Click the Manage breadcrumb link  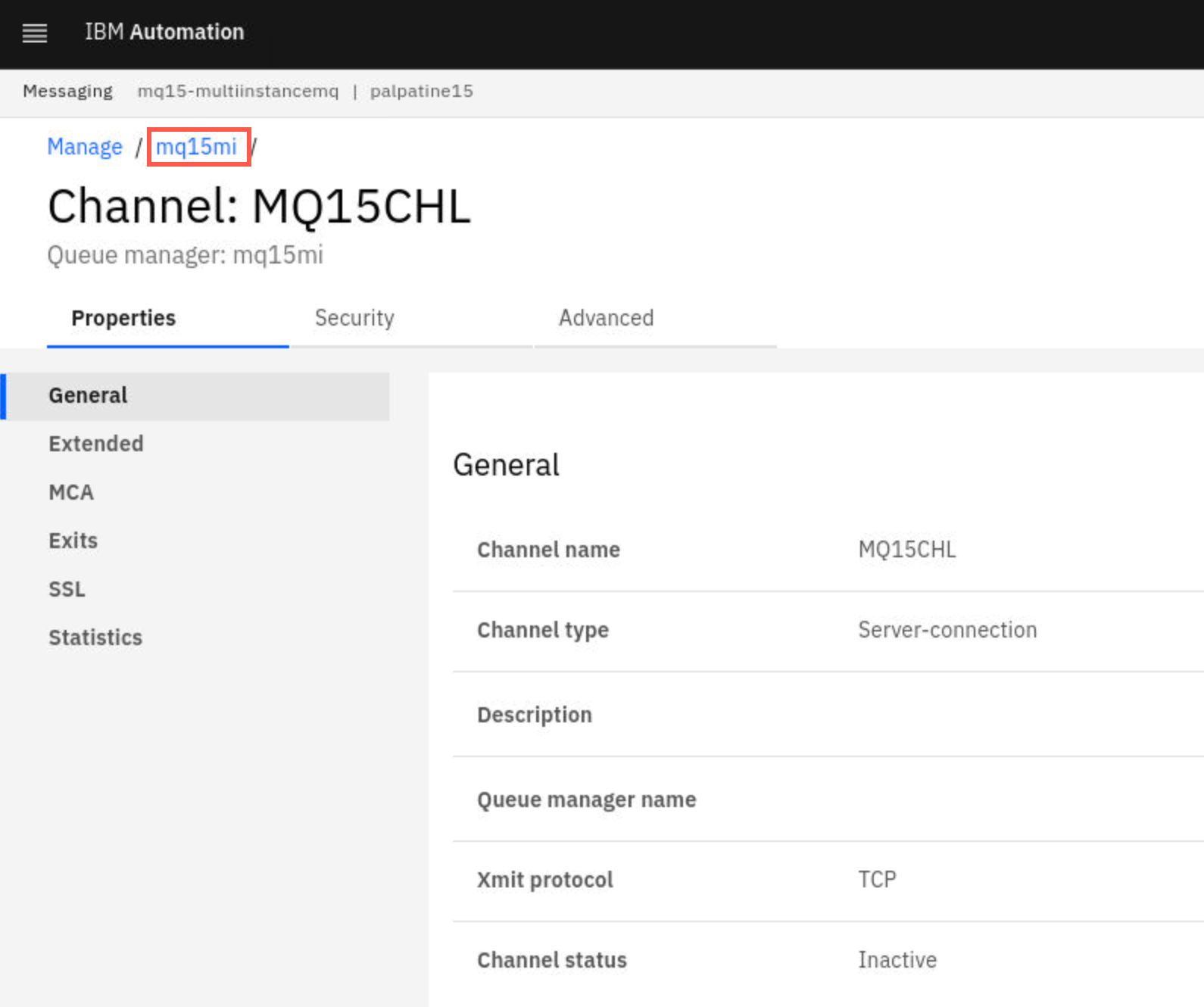[85, 147]
